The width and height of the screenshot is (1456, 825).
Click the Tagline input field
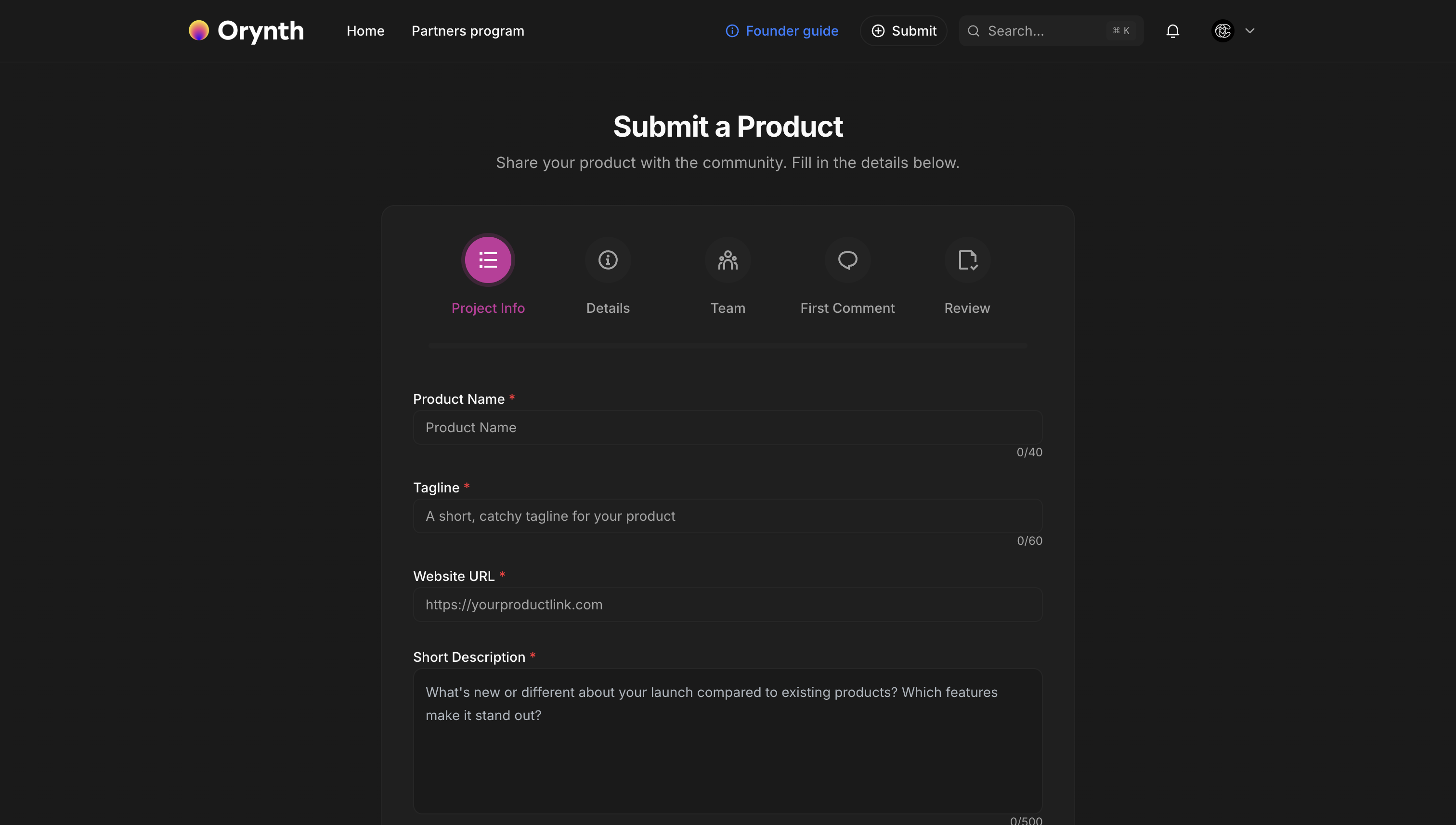coord(727,516)
